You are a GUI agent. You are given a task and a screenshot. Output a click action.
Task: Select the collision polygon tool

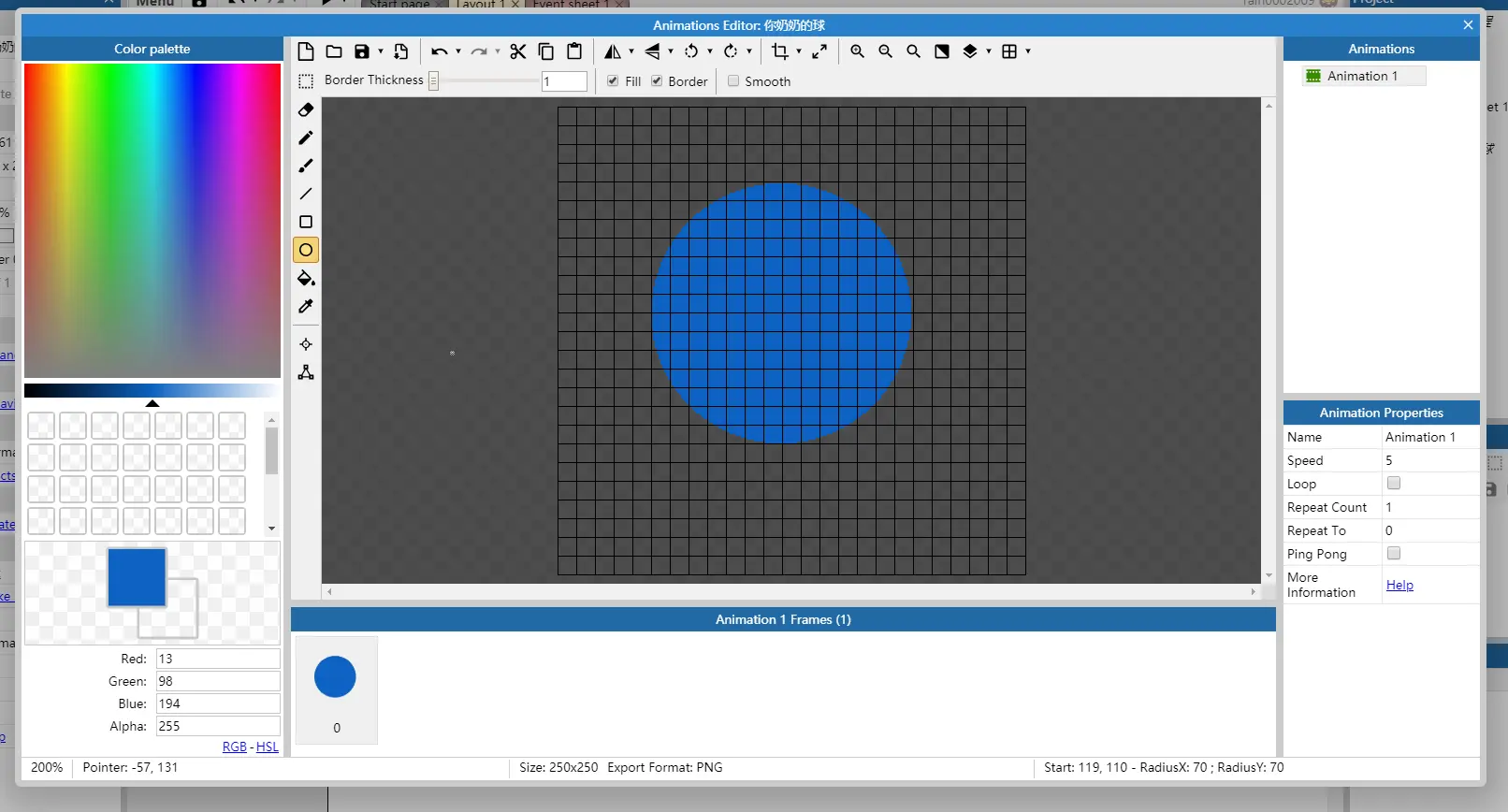(x=306, y=372)
